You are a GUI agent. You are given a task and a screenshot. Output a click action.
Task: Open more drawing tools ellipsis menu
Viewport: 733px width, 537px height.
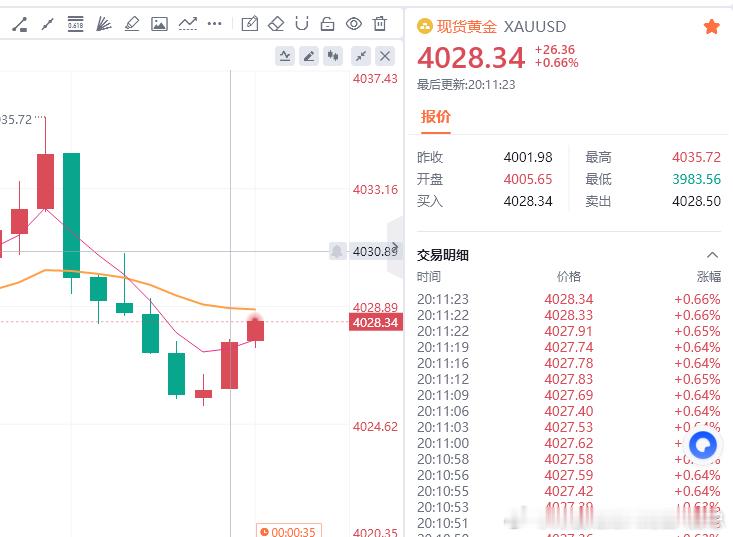[x=215, y=23]
